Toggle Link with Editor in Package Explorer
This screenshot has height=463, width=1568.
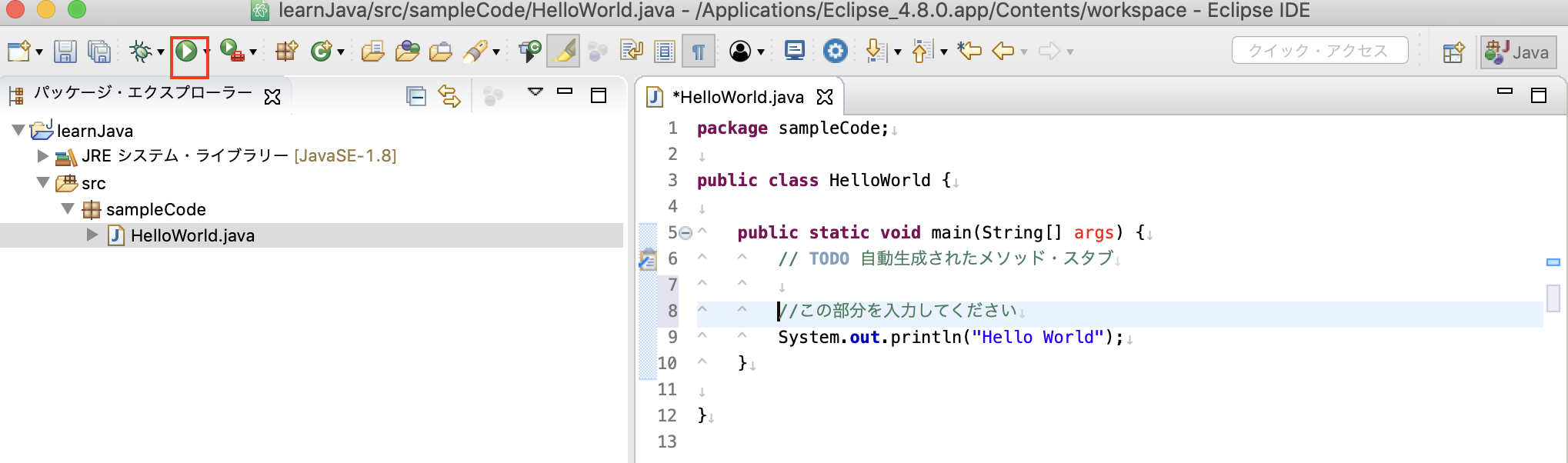(449, 96)
